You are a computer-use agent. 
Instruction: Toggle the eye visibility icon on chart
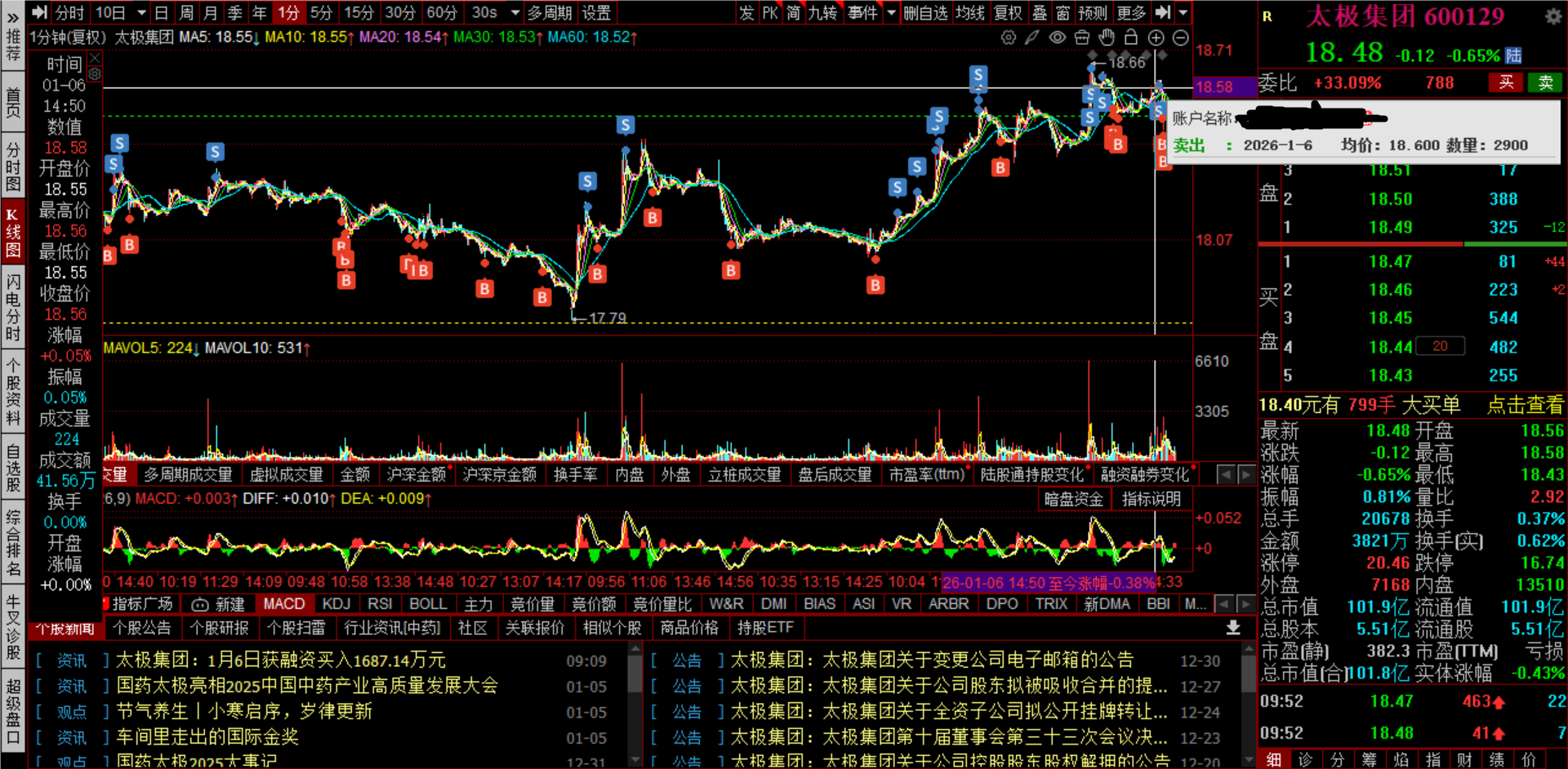click(1057, 38)
